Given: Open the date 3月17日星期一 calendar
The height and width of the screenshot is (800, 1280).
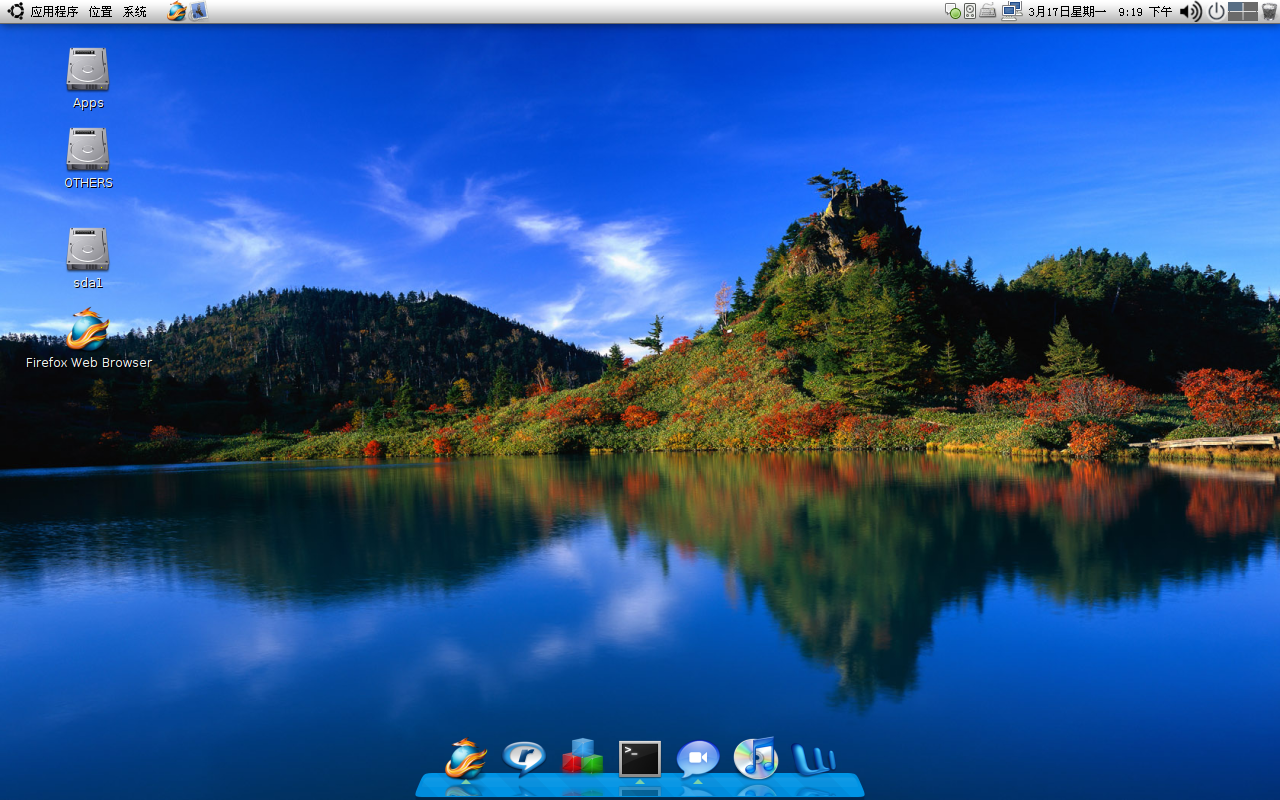Looking at the screenshot, I should [x=1067, y=12].
